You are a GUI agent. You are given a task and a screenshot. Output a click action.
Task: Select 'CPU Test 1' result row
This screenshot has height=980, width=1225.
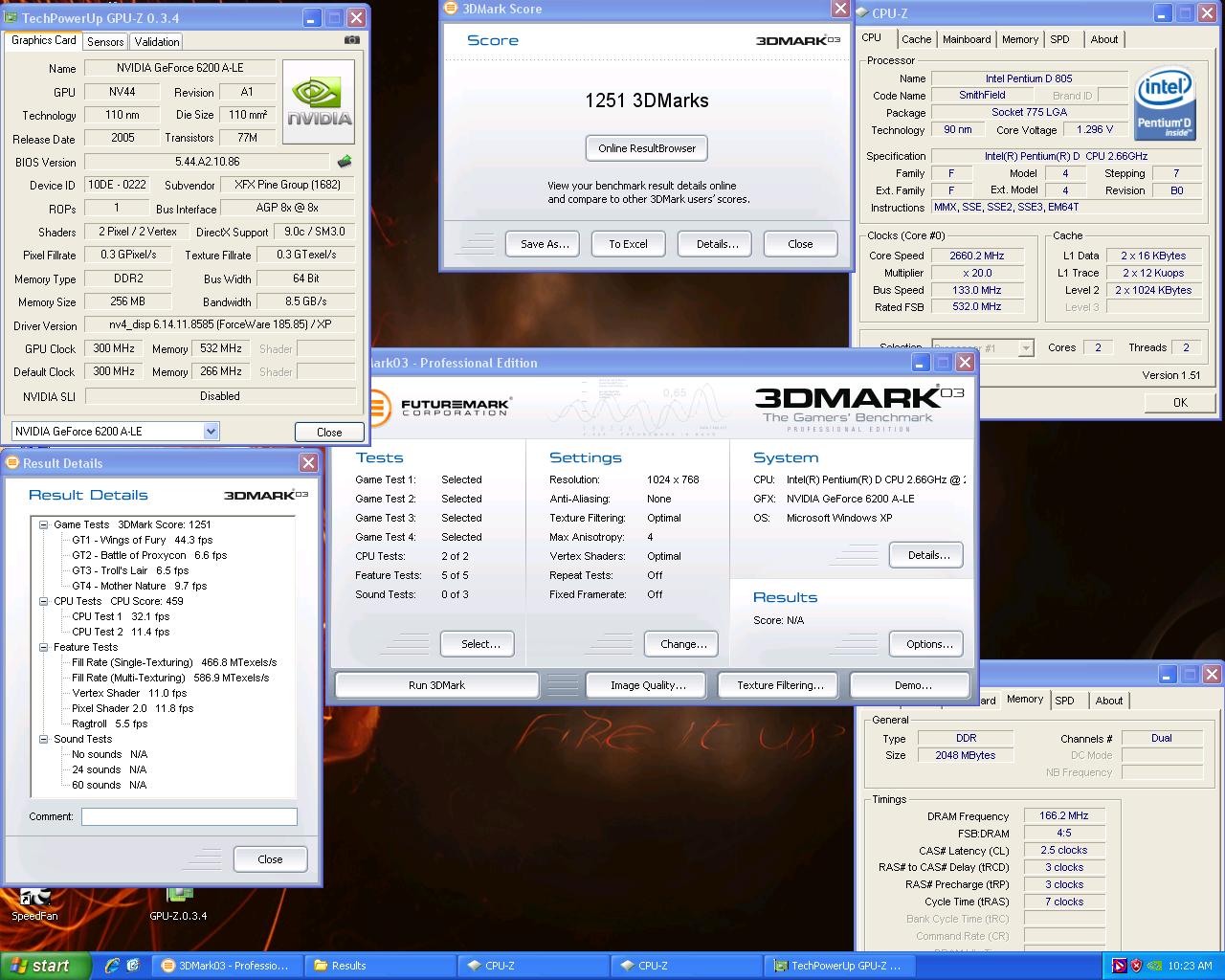pos(121,616)
